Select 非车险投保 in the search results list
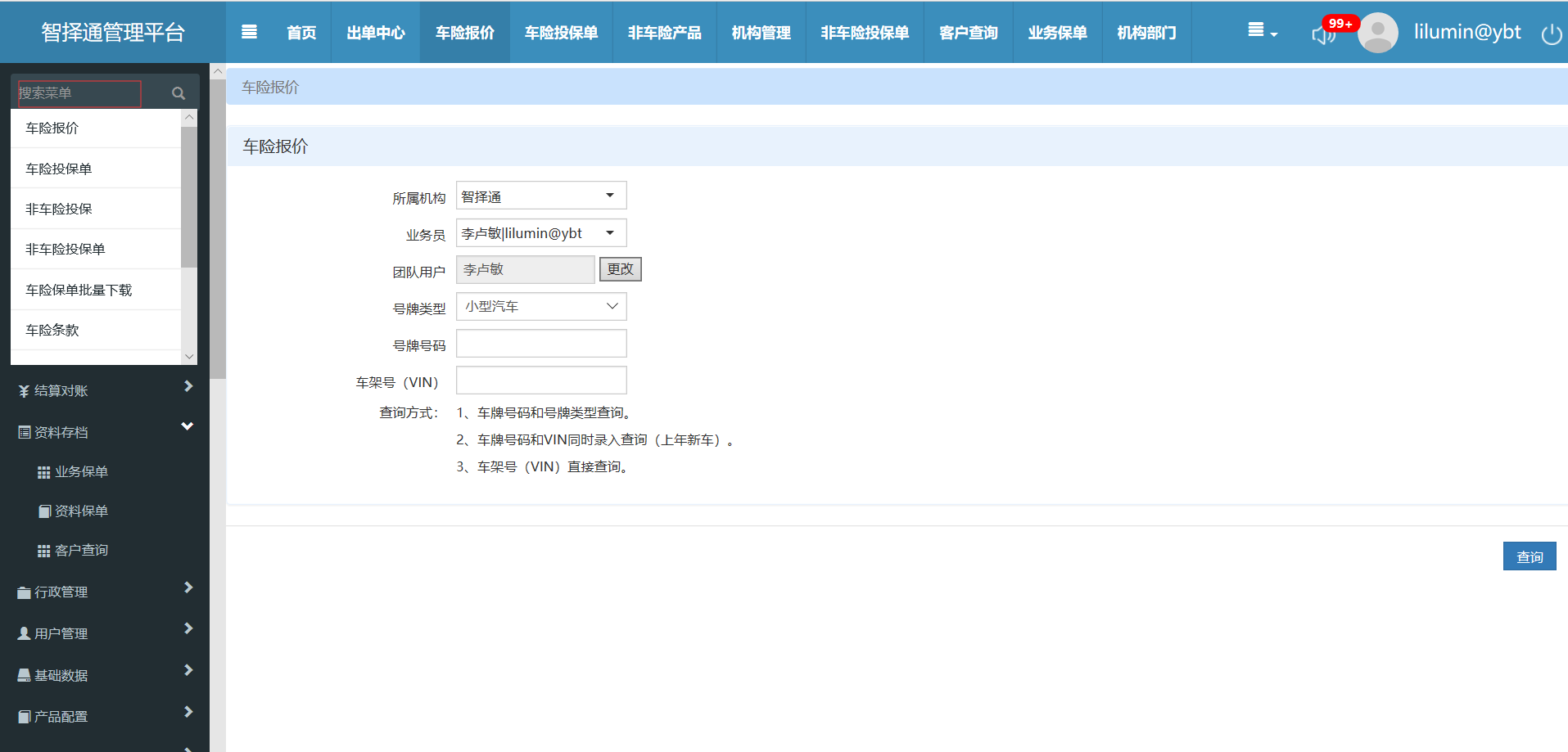The width and height of the screenshot is (1568, 752). point(96,209)
